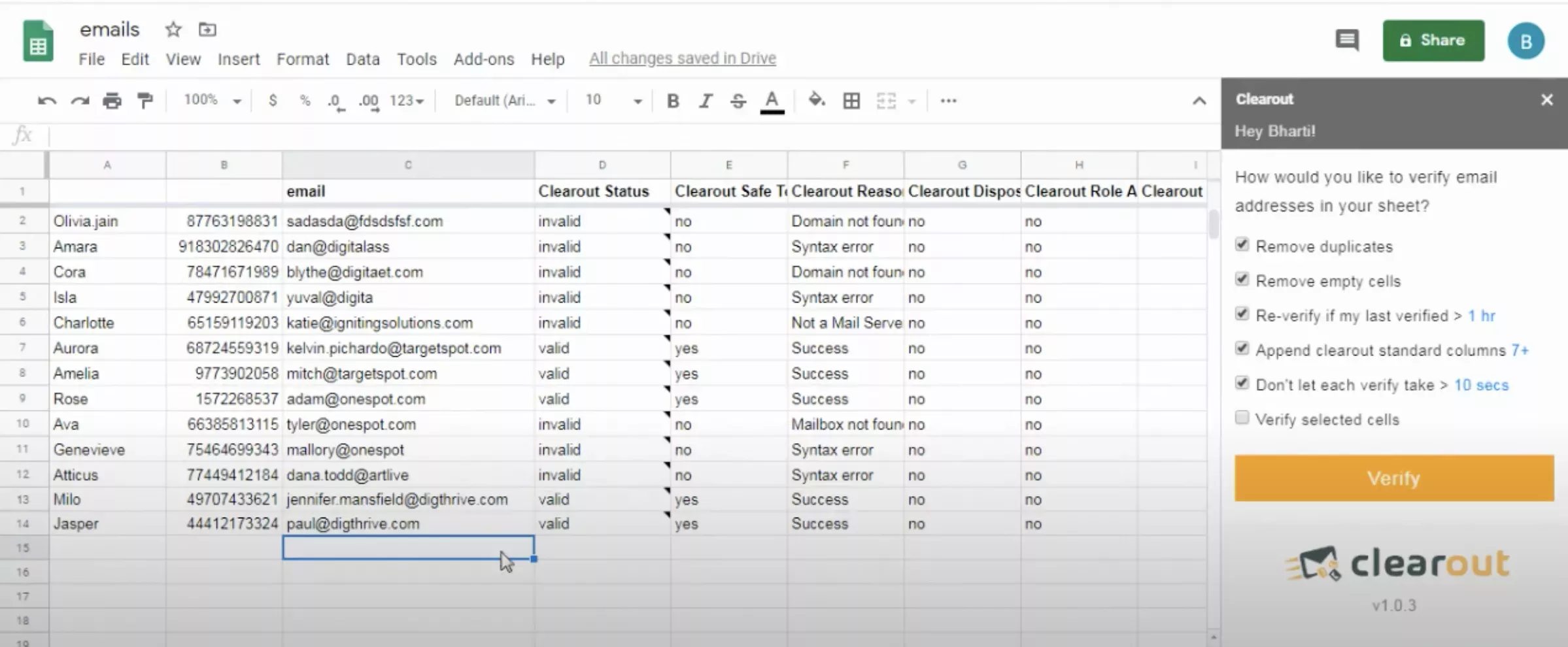
Task: Select cell kelvin.pichardo@targetspot.com
Action: click(x=408, y=348)
